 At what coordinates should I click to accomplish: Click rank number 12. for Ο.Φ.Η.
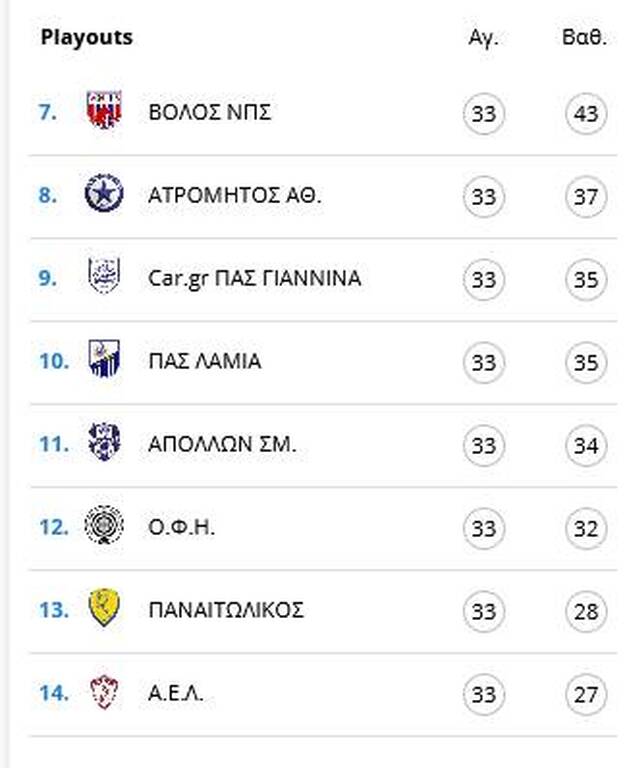point(54,528)
